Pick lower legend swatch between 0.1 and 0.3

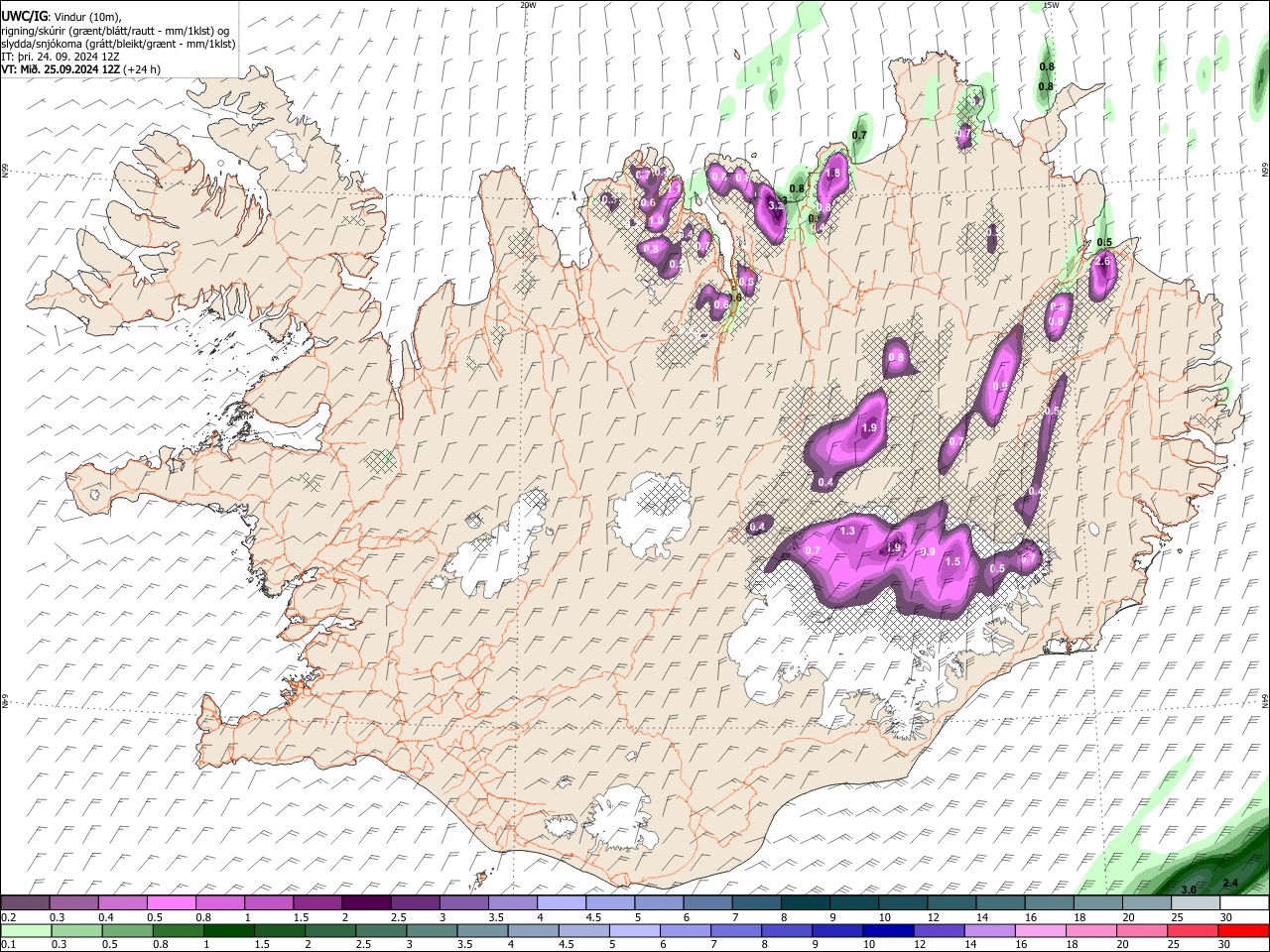click(x=26, y=931)
